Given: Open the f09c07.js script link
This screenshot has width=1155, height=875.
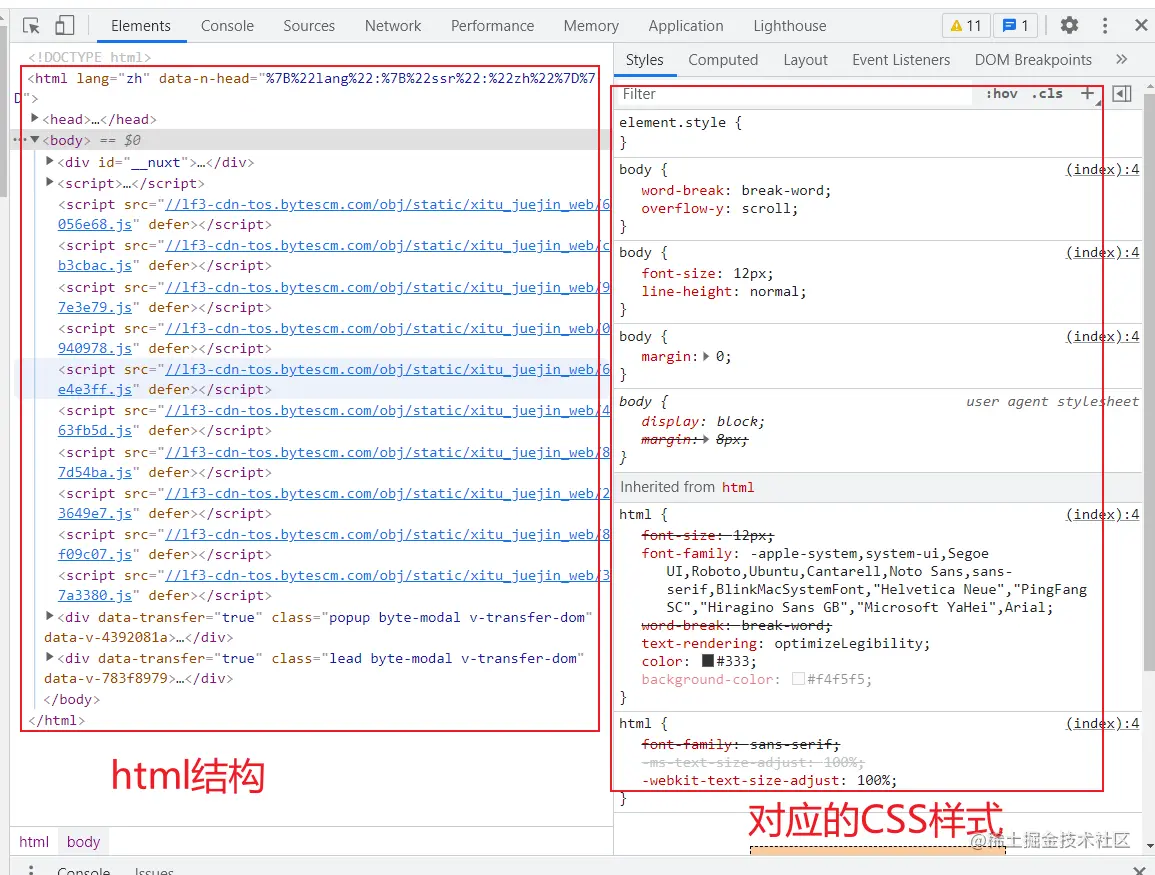Looking at the screenshot, I should (x=95, y=555).
